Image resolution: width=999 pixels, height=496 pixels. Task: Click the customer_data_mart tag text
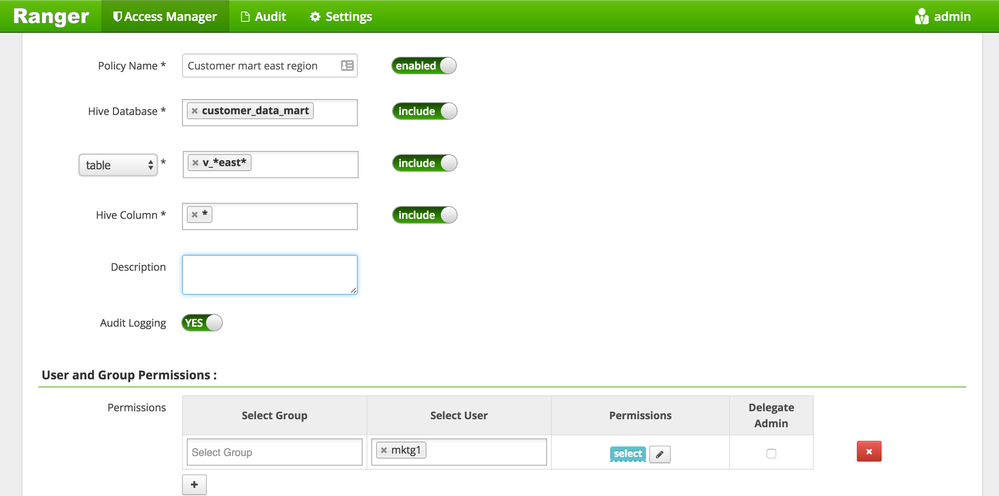(255, 111)
